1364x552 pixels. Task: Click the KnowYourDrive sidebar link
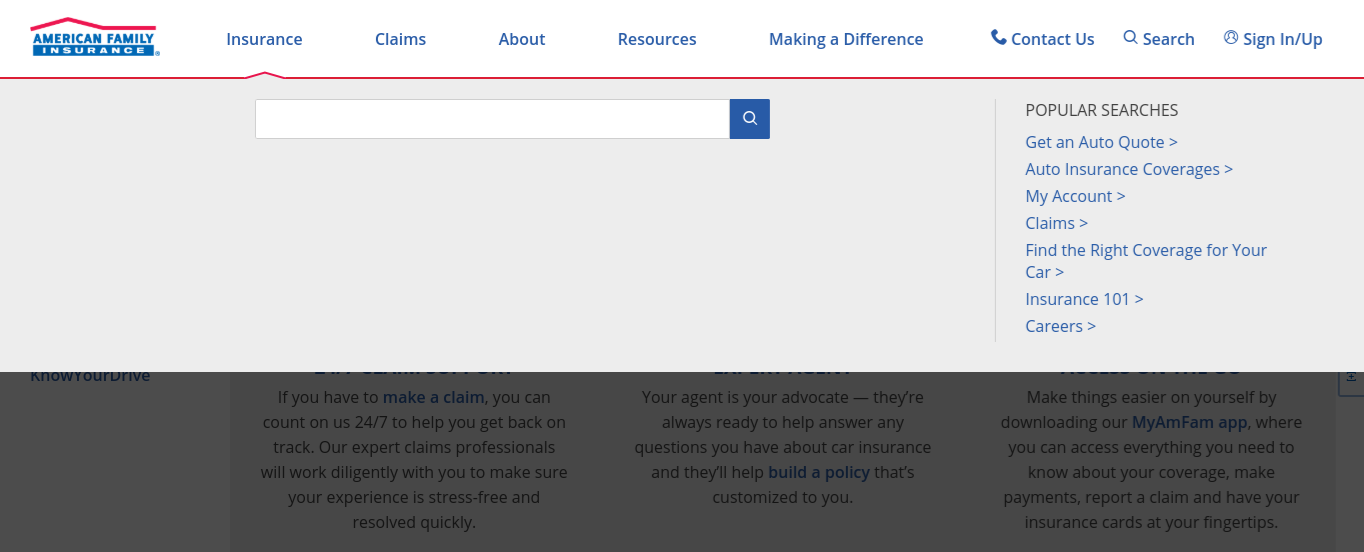click(x=90, y=376)
